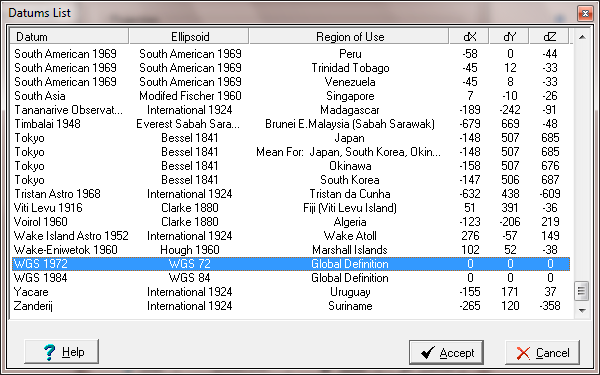Screen dimensions: 600x375
Task: Click the dZ column header
Action: pos(549,37)
